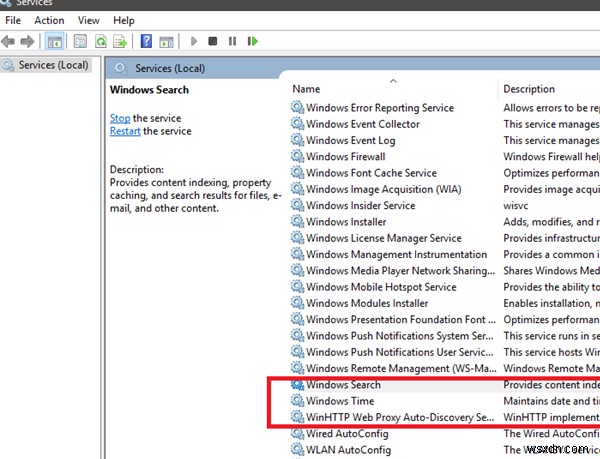Click the Refresh toolbar icon
Screen dimensions: 600x459
pyautogui.click(x=101, y=41)
